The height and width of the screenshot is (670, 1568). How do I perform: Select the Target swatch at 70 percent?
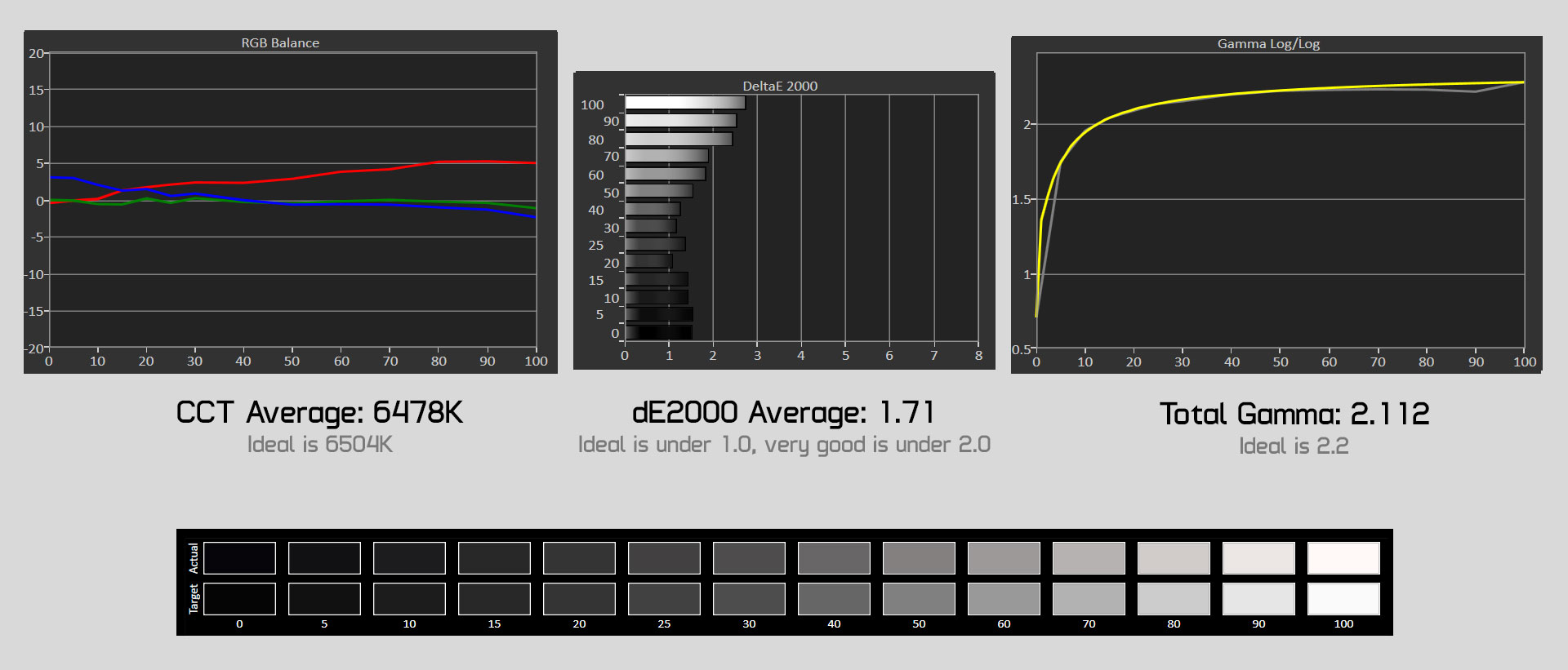1089,599
